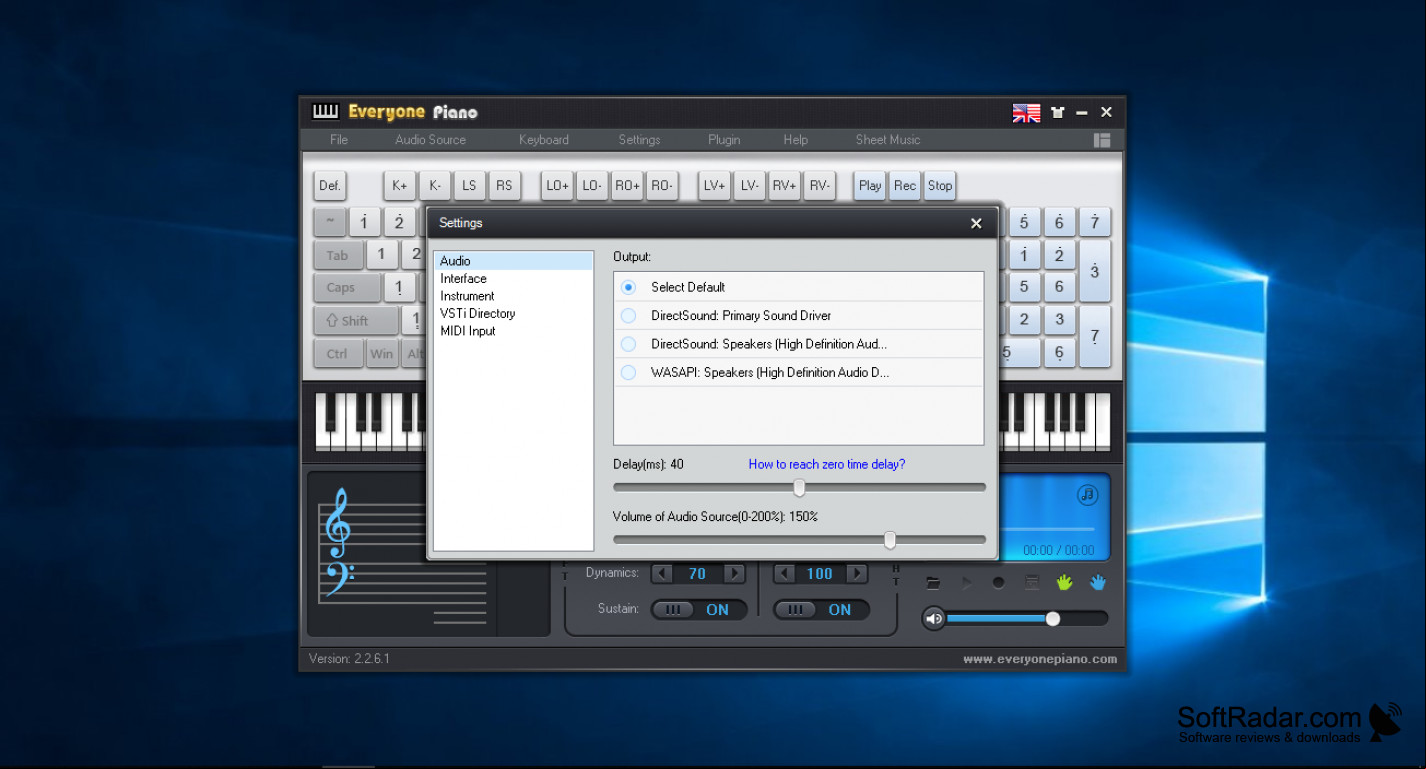Screen dimensions: 1426x769
Task: Open the Sheet Music menu
Action: click(x=888, y=140)
